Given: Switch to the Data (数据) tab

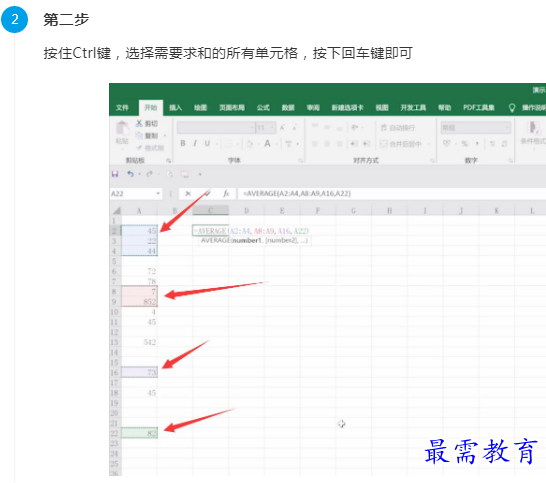Looking at the screenshot, I should coord(288,108).
